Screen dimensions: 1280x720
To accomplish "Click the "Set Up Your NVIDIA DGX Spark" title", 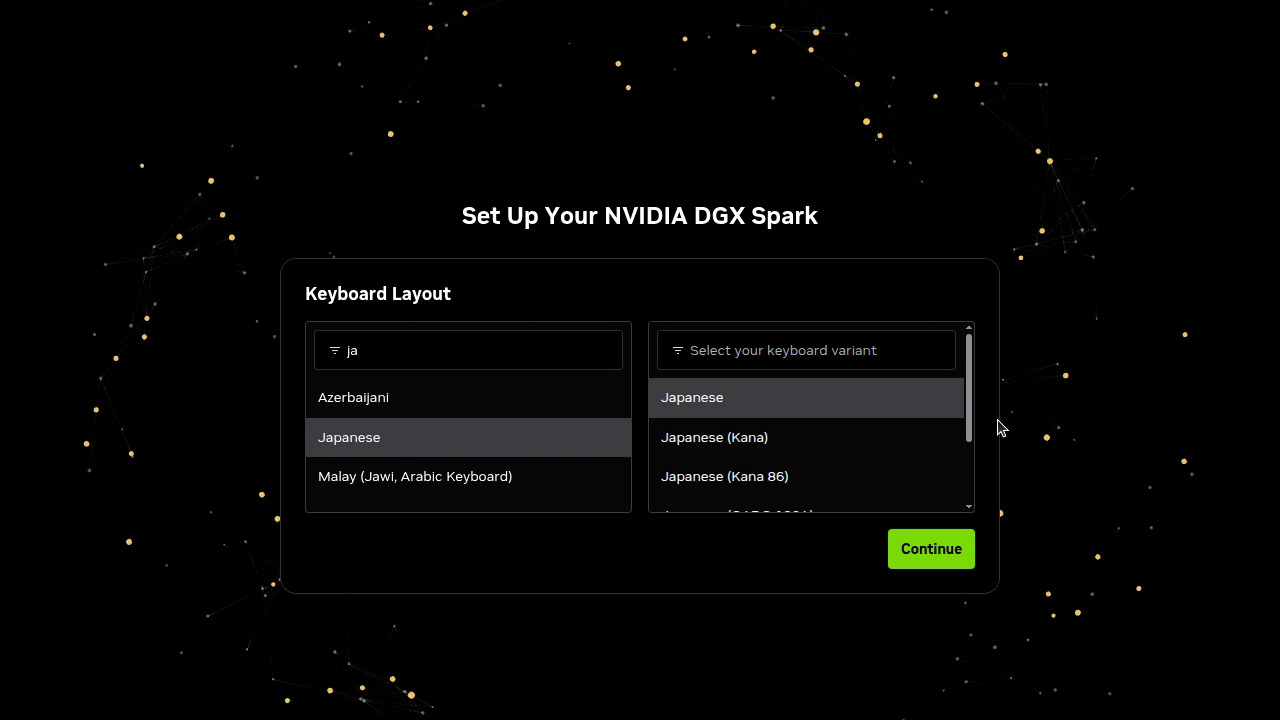I will tap(640, 216).
